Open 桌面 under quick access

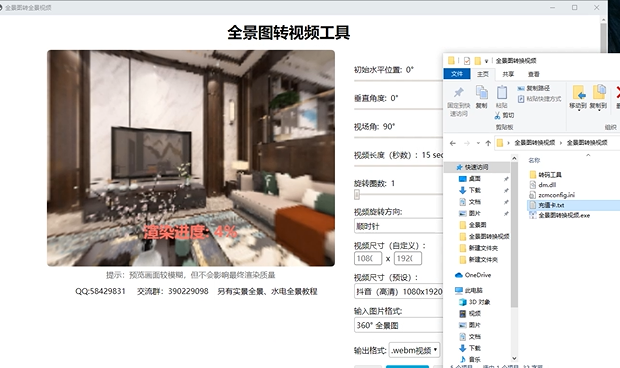click(474, 179)
